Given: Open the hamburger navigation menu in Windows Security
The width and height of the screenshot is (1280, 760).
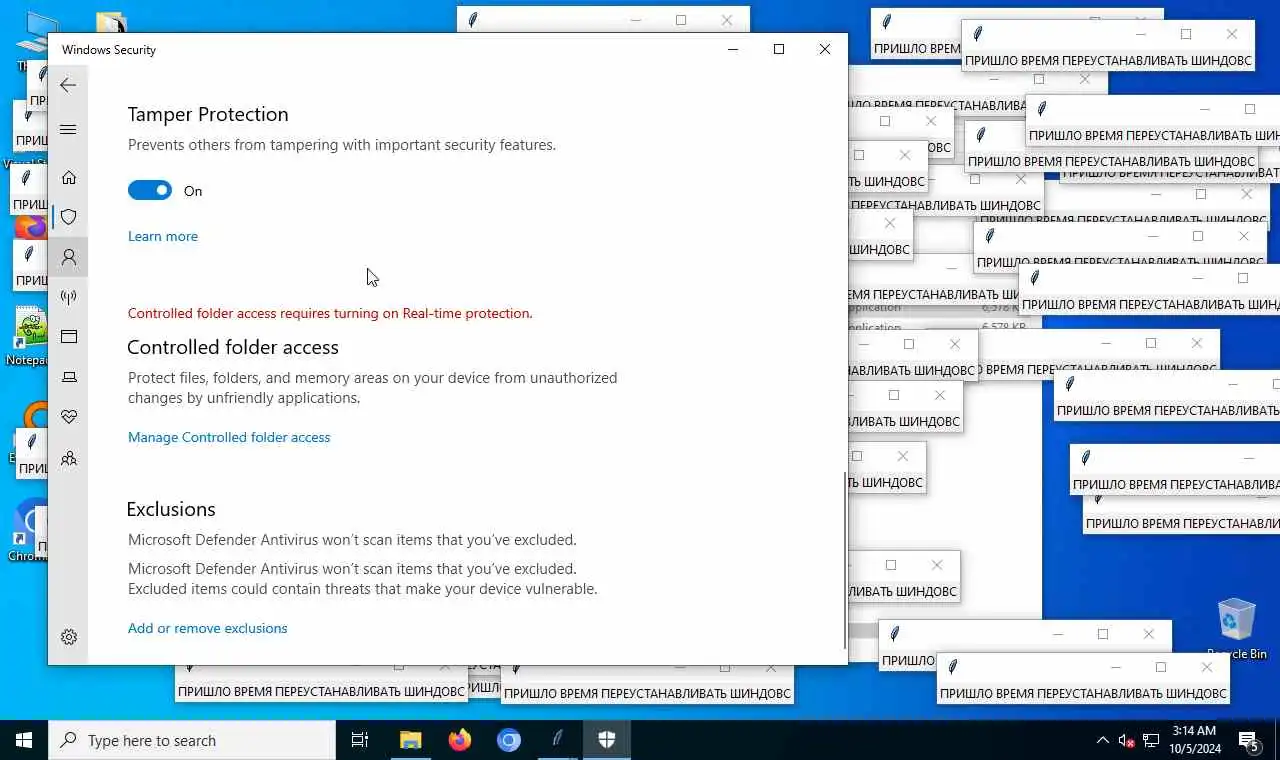Looking at the screenshot, I should [x=68, y=129].
